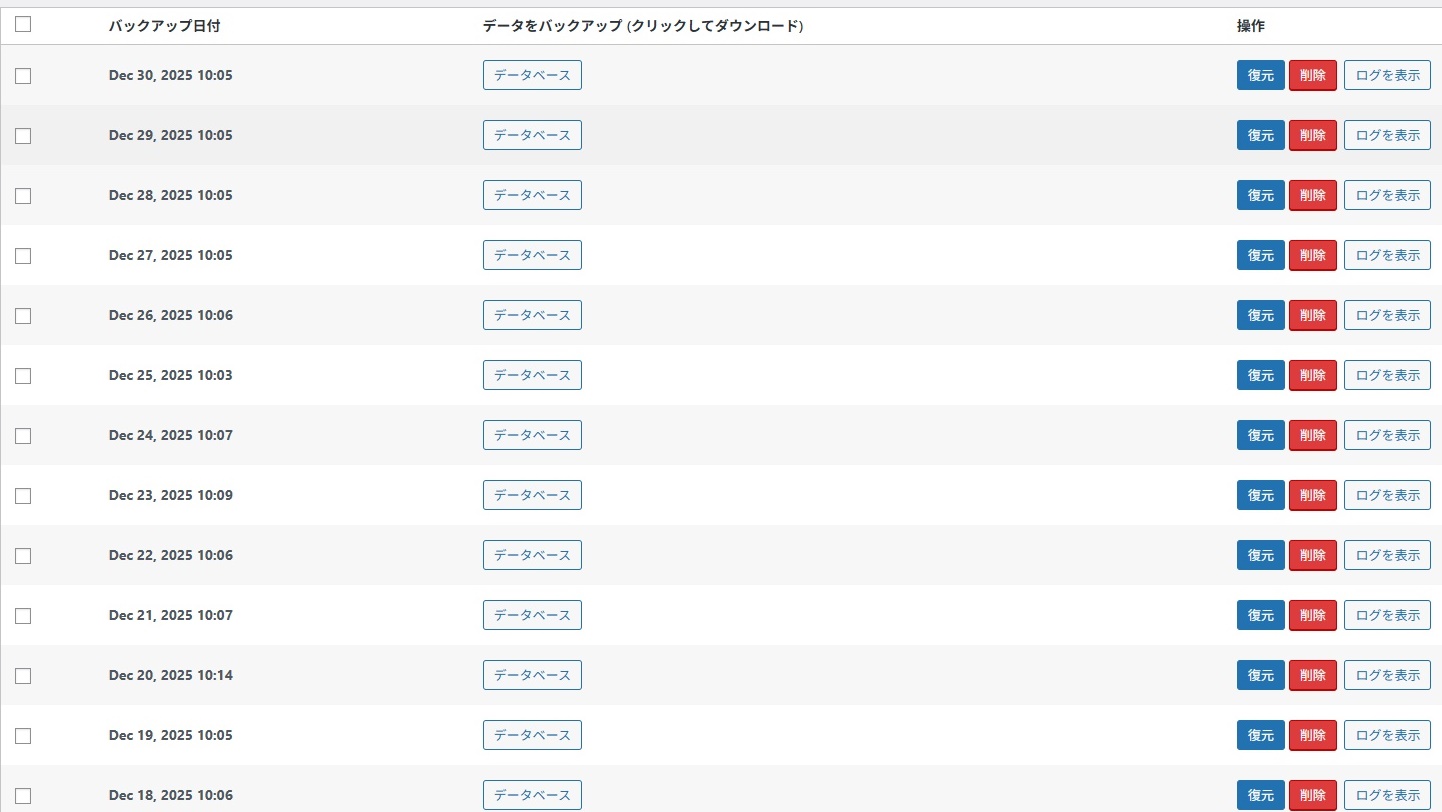Restore (復元) the Dec 30, 2025 backup

[1260, 75]
